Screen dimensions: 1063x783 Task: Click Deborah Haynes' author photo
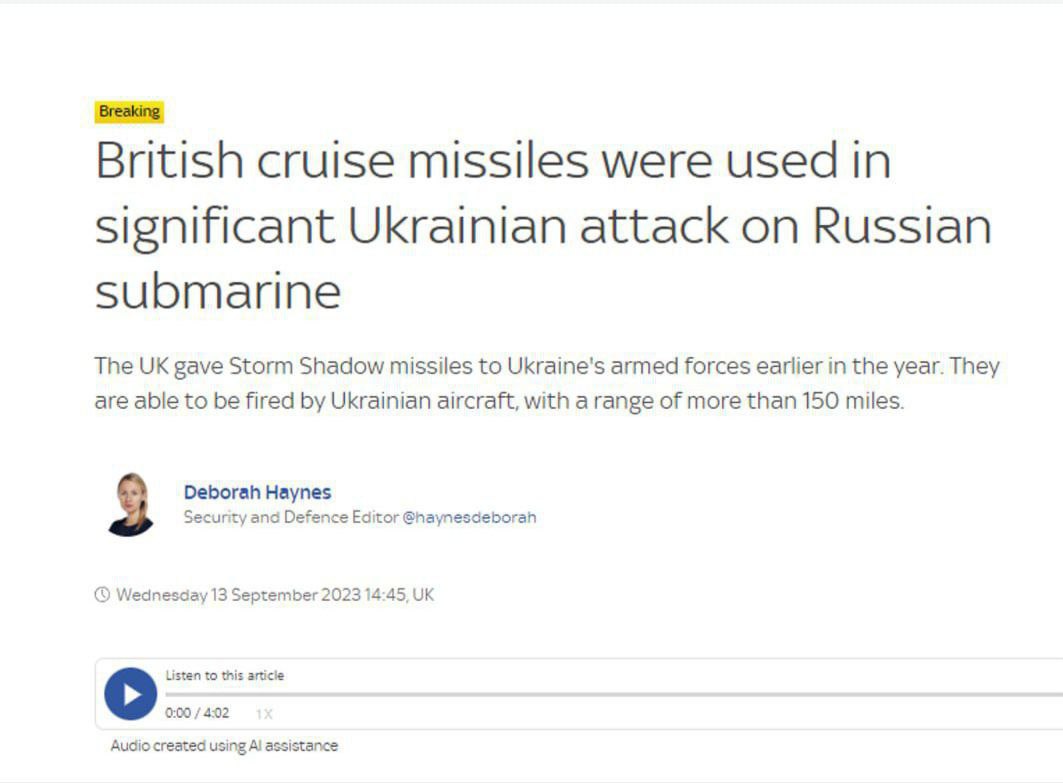(130, 504)
